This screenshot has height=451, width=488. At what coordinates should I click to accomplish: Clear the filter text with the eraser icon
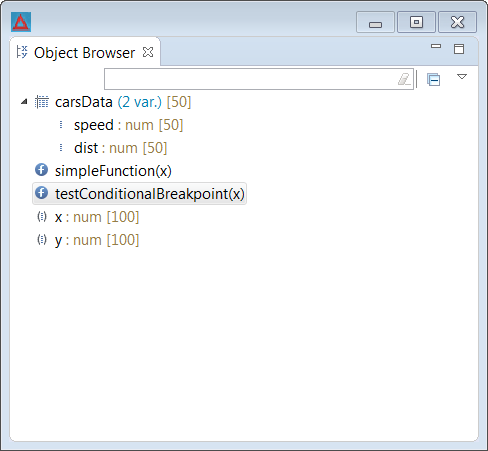(x=404, y=79)
